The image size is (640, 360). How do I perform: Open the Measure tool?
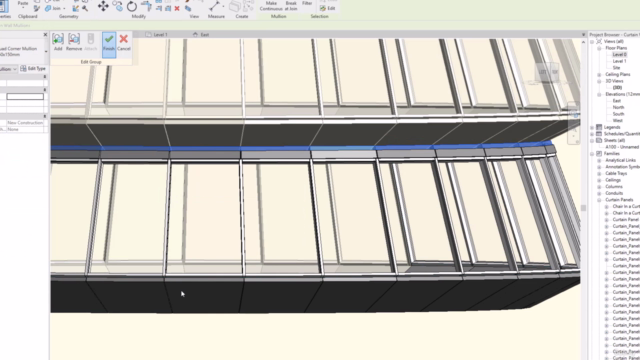pos(214,6)
